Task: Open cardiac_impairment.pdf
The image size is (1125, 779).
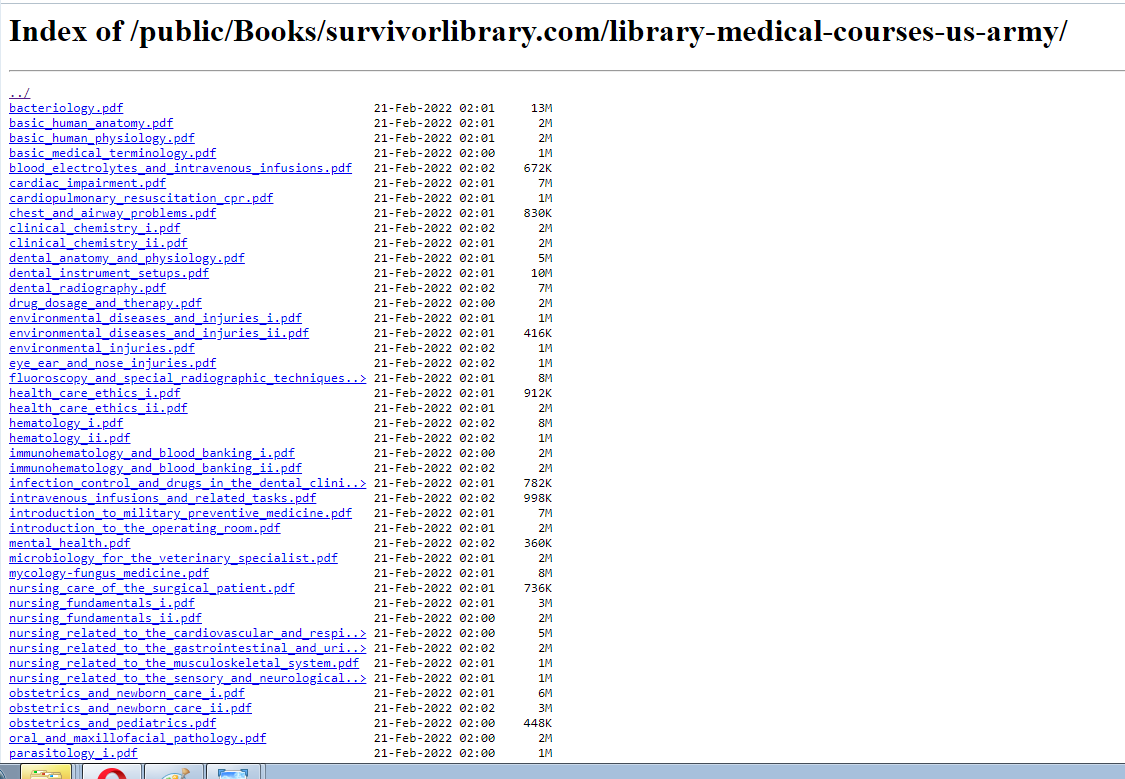Action: 88,184
